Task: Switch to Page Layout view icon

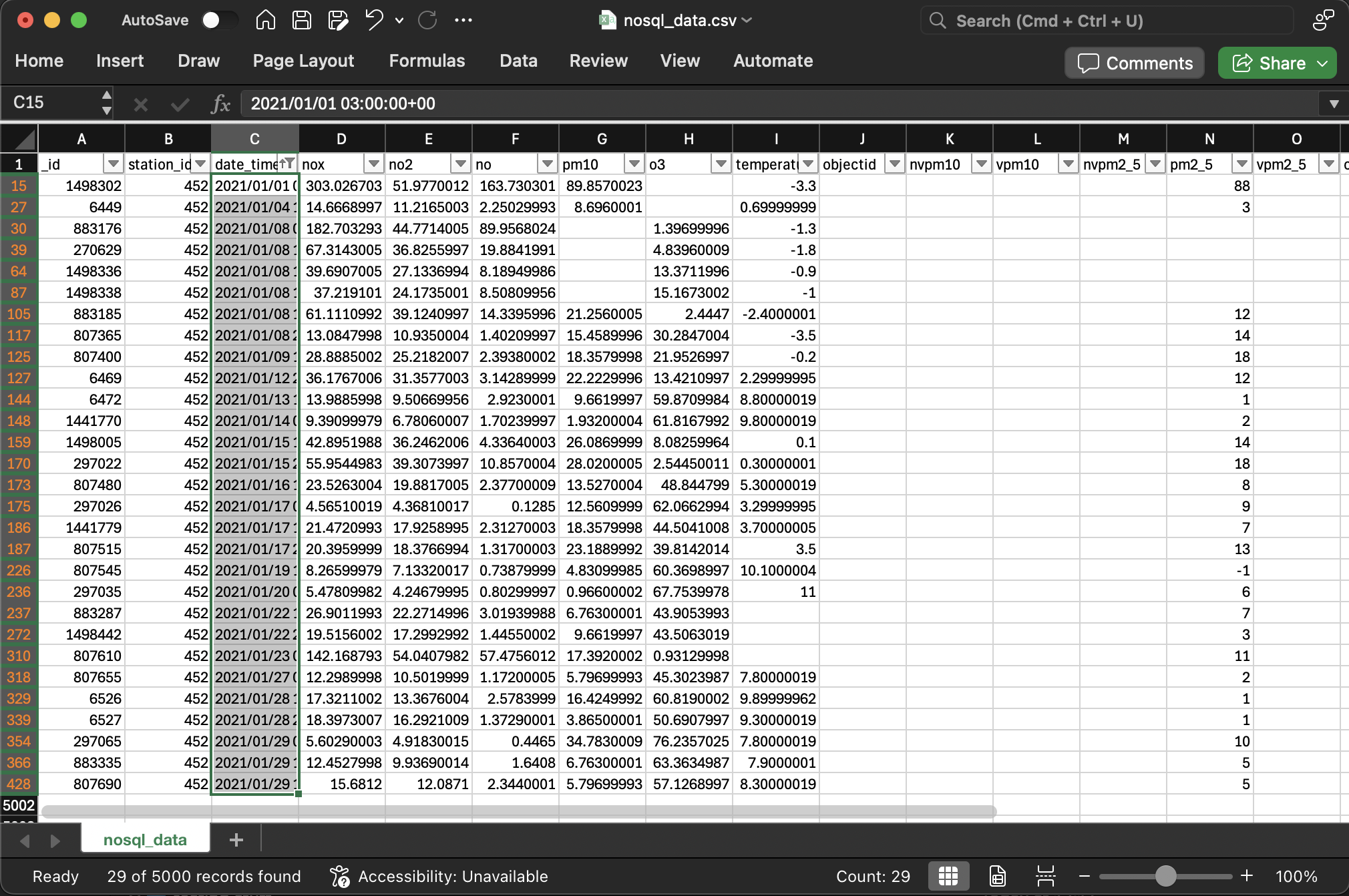Action: [x=997, y=876]
